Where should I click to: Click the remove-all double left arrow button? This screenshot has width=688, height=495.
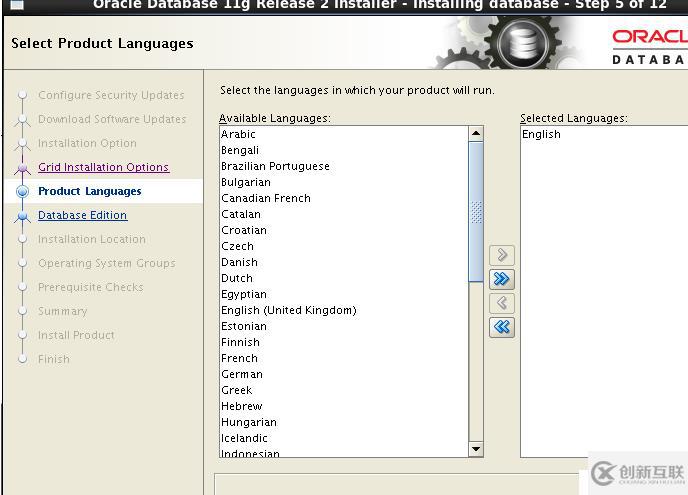[x=502, y=327]
